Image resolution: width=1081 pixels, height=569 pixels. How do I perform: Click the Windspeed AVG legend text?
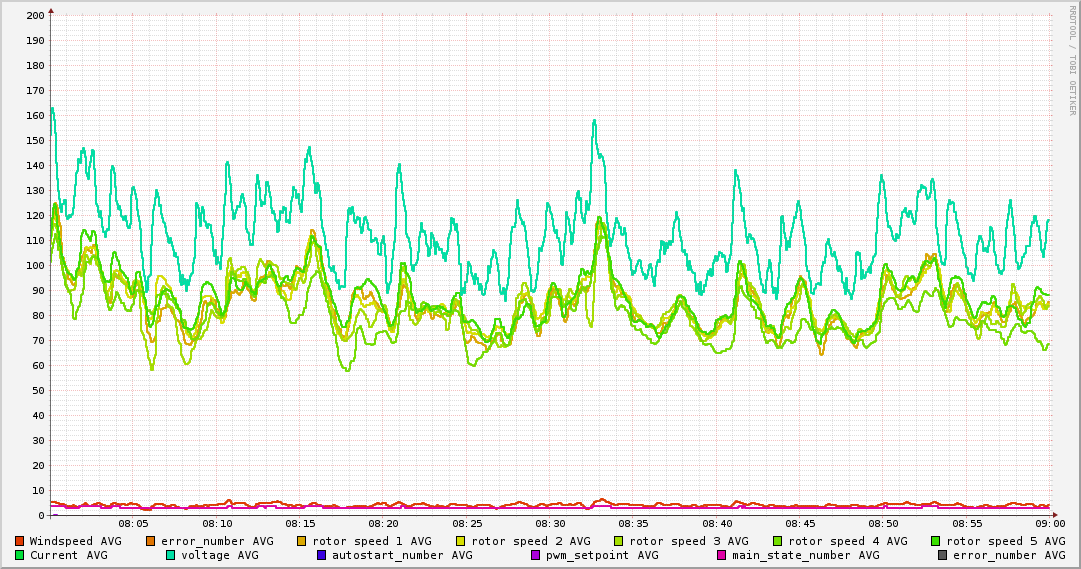tap(75, 541)
